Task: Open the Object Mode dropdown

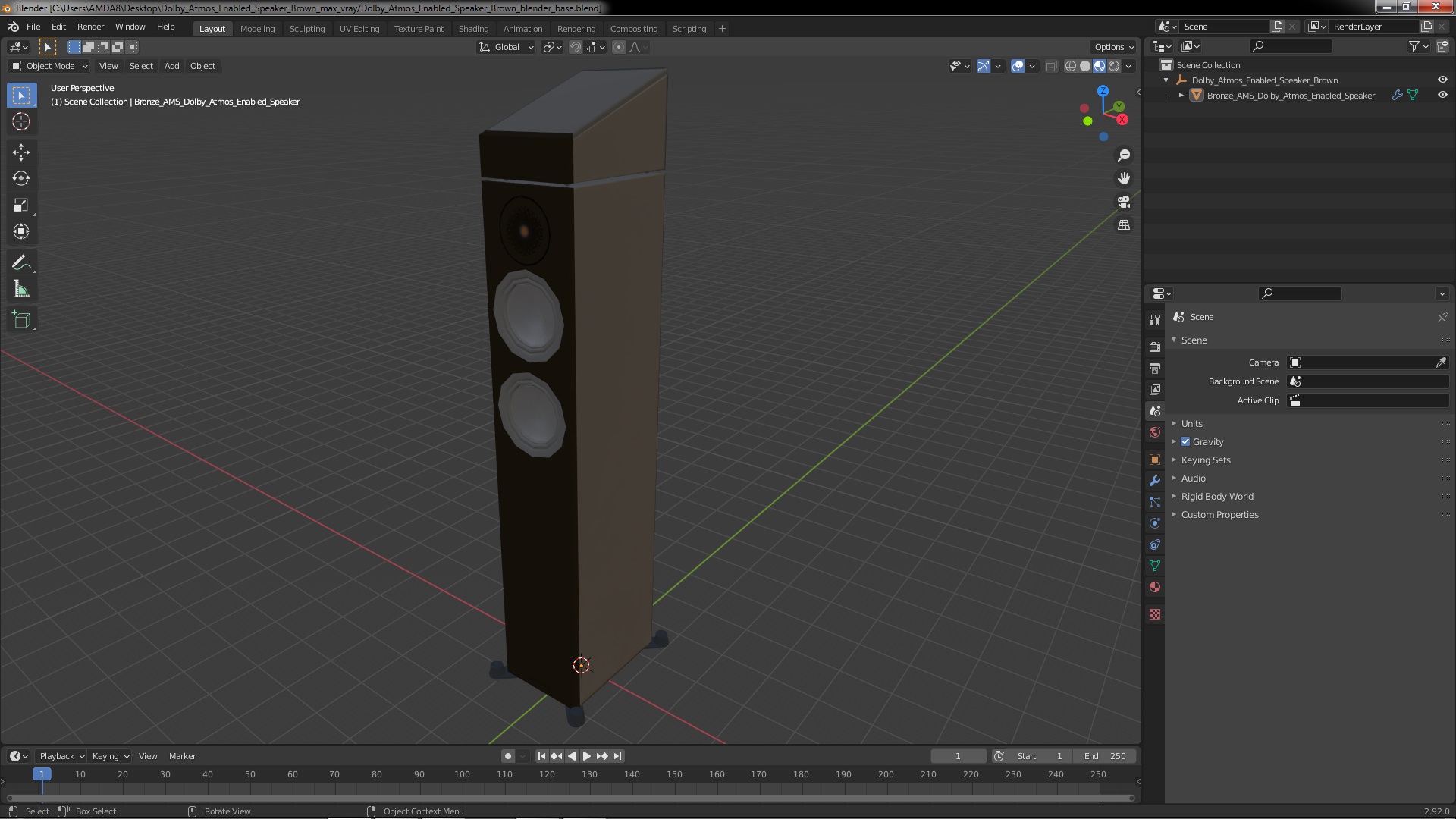Action: tap(49, 66)
